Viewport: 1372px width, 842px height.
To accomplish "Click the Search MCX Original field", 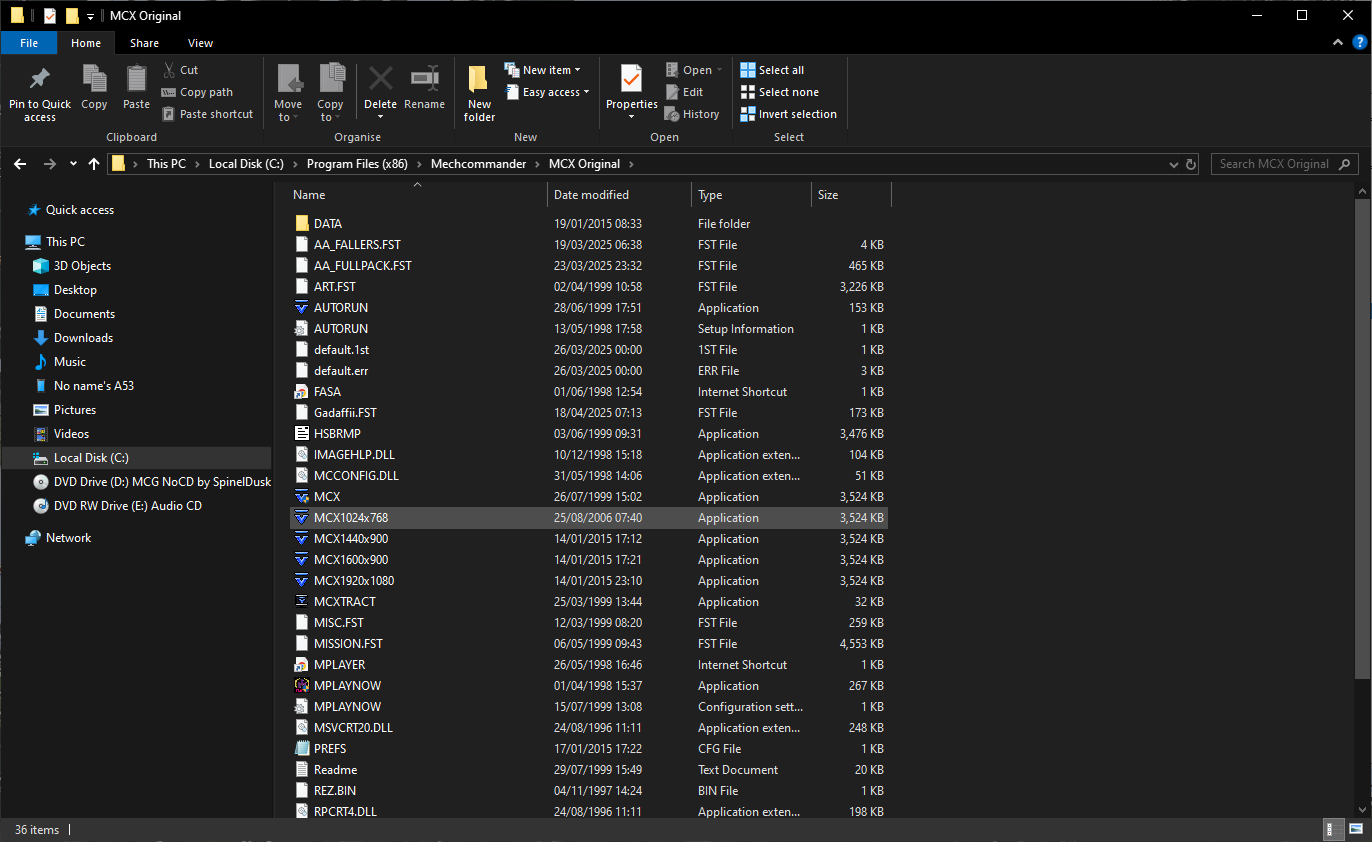I will 1275,164.
